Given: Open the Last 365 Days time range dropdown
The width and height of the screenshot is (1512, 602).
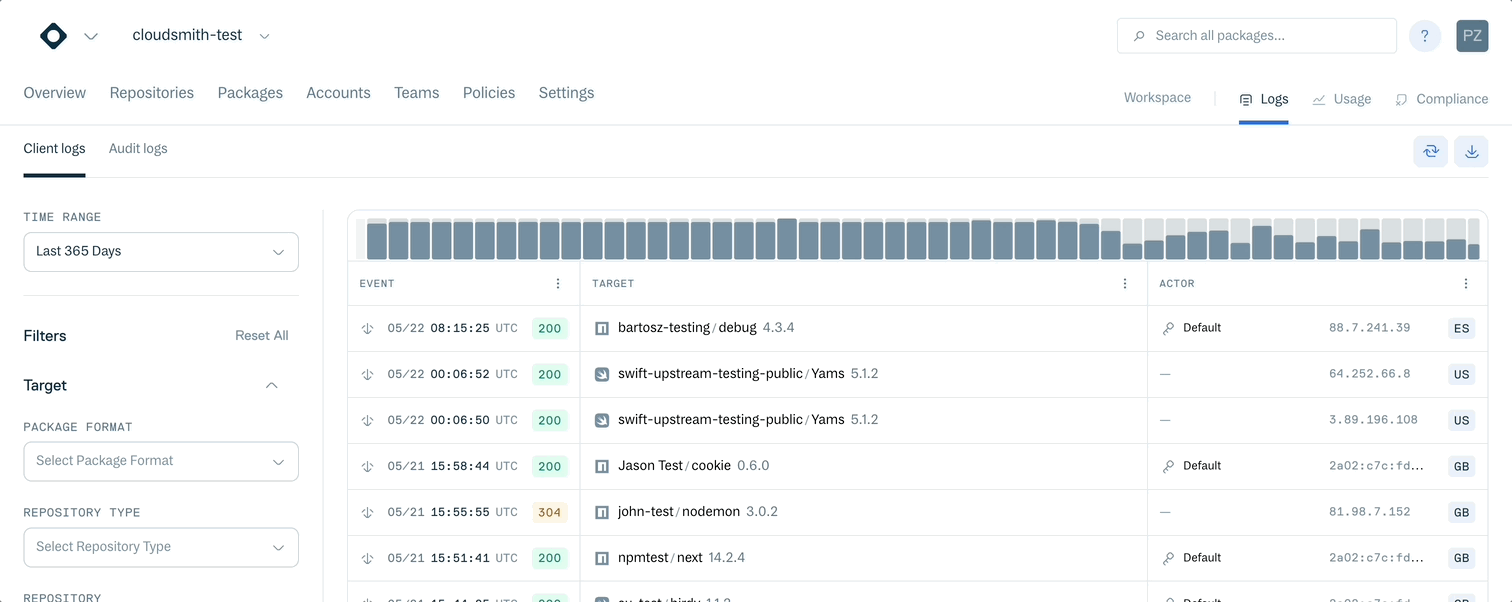Looking at the screenshot, I should 160,251.
